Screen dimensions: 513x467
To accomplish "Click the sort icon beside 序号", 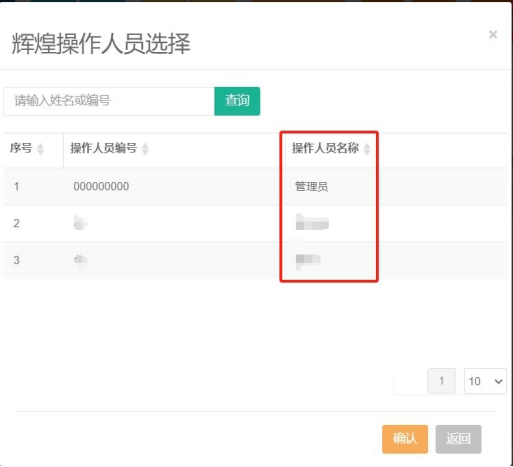I will [x=40, y=149].
